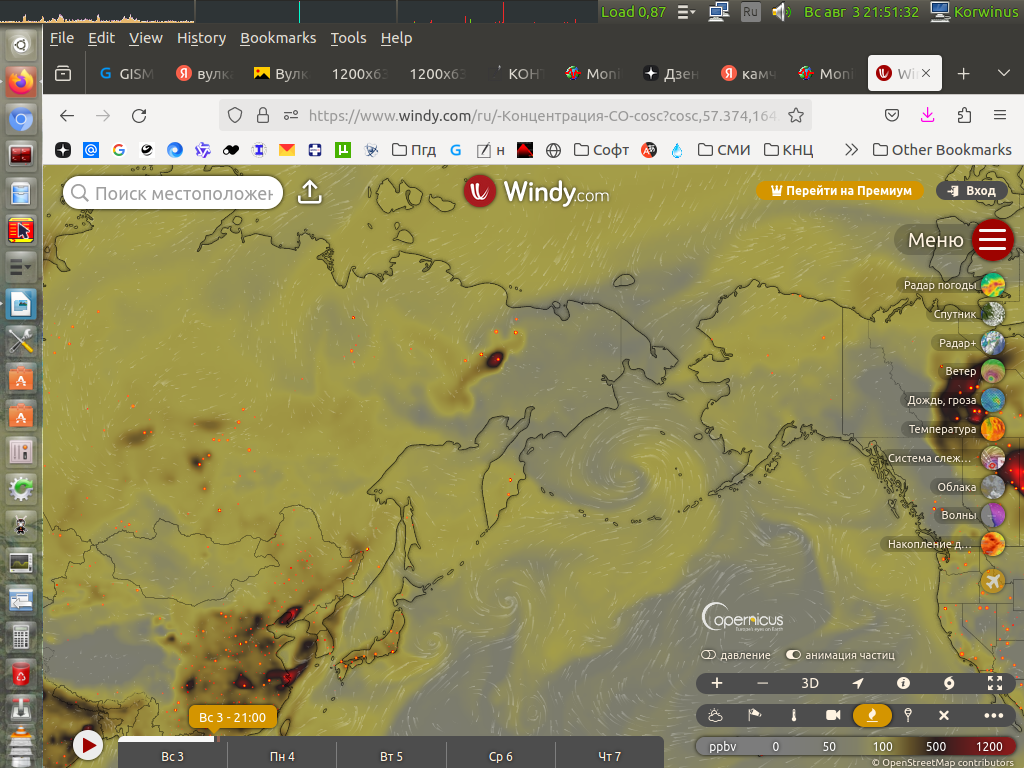Select Пн 4 on the timeline
The image size is (1024, 768).
[282, 756]
